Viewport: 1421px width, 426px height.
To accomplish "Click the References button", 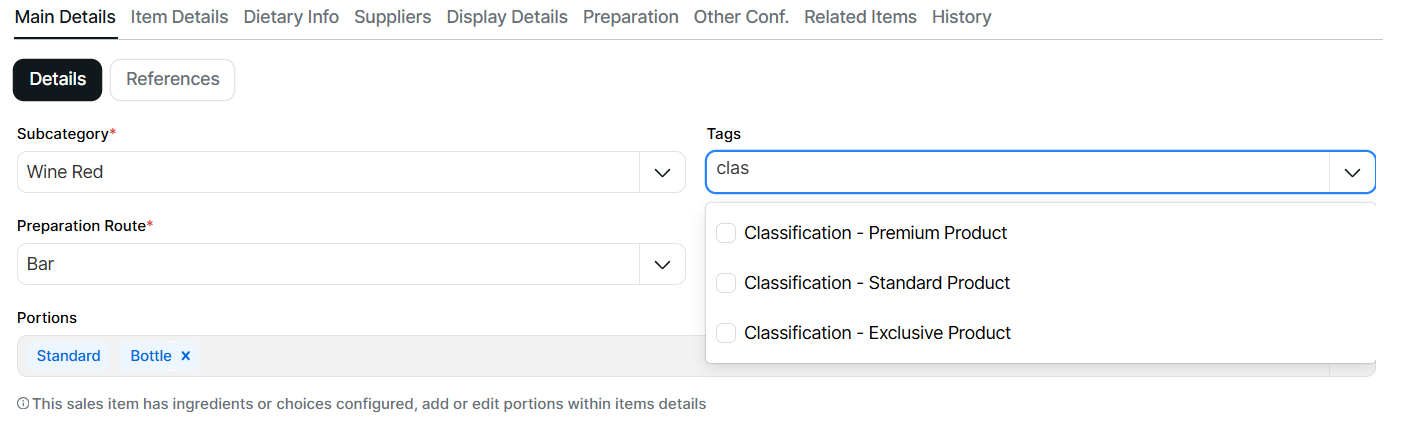I will [x=172, y=80].
